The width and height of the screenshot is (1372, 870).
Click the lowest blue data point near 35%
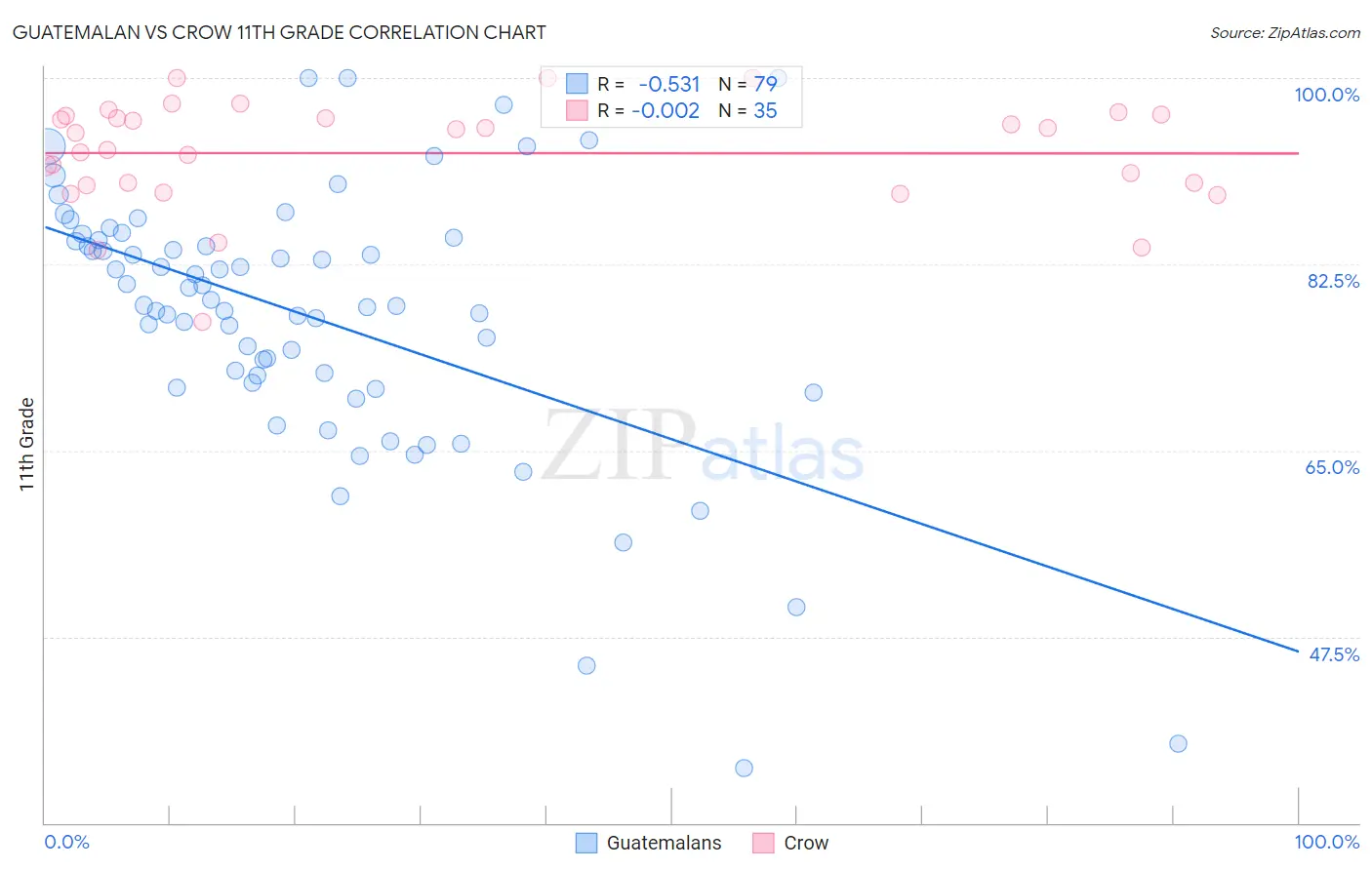pos(744,768)
